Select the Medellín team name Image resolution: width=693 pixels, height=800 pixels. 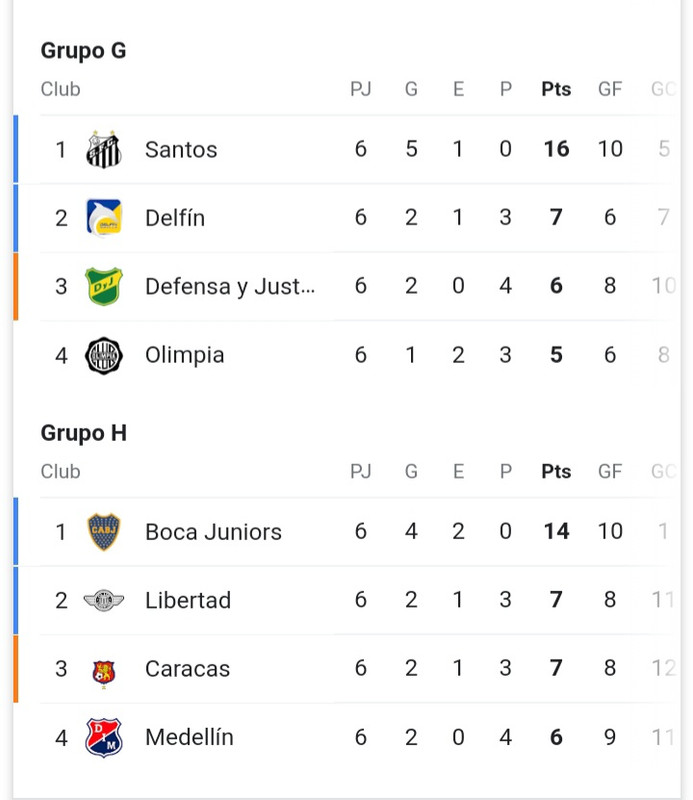tap(189, 737)
